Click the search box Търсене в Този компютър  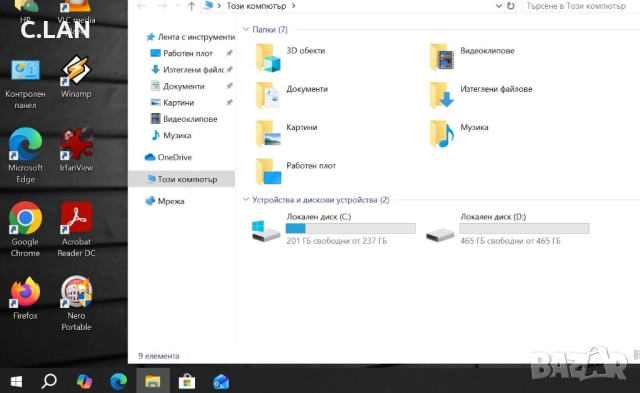(580, 6)
